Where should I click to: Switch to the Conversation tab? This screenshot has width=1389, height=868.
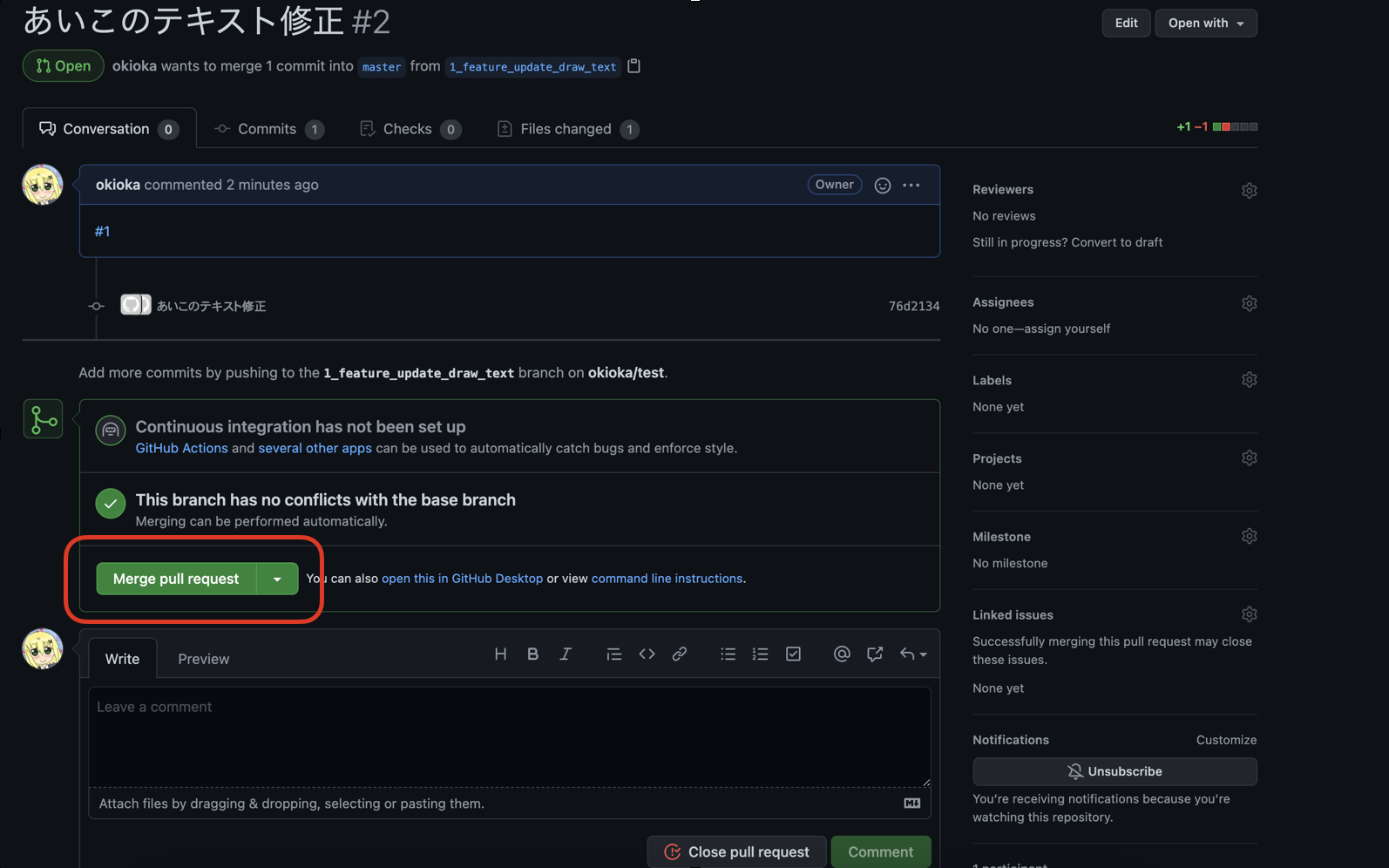coord(109,129)
